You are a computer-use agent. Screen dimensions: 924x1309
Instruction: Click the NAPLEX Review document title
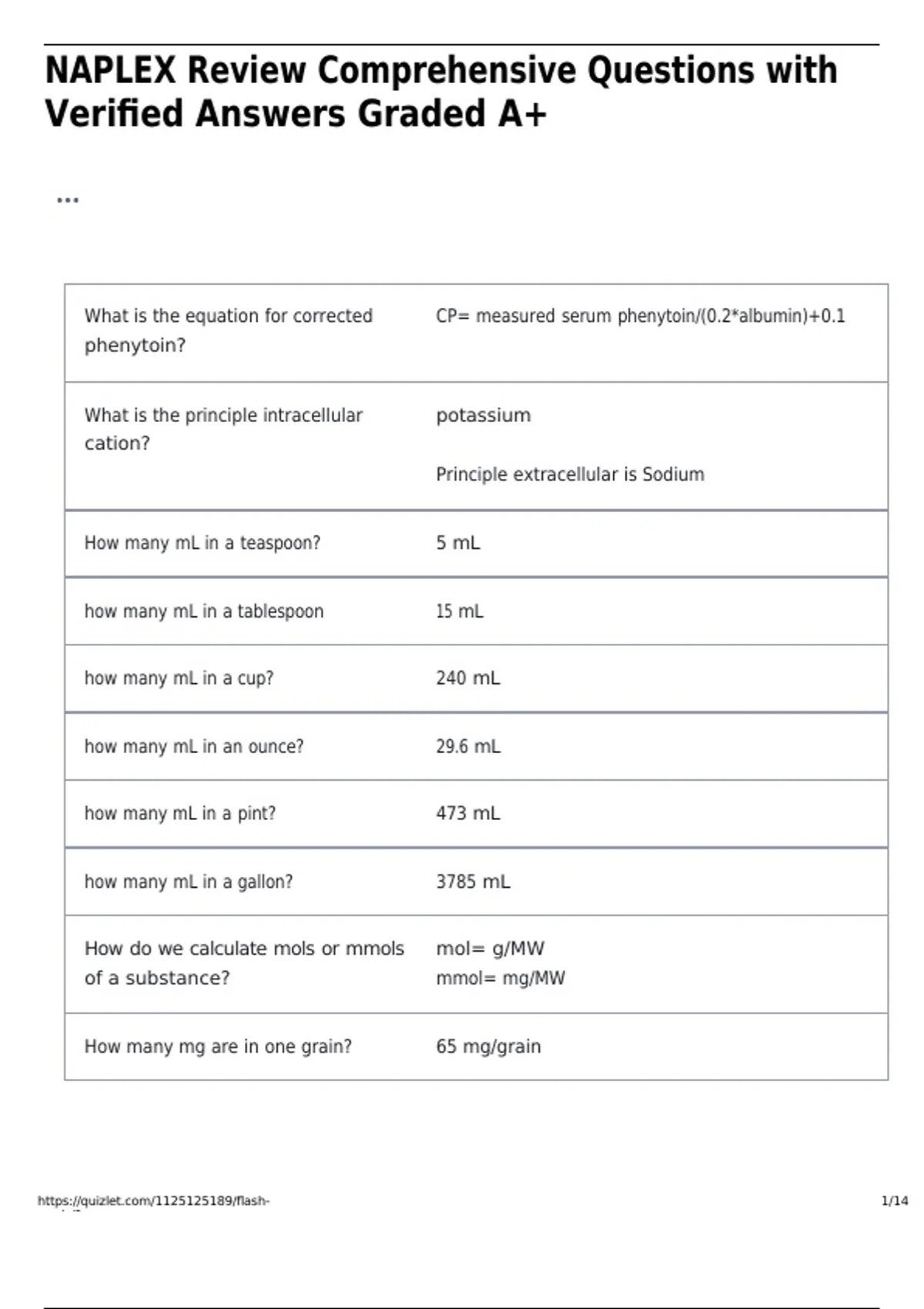(x=441, y=91)
